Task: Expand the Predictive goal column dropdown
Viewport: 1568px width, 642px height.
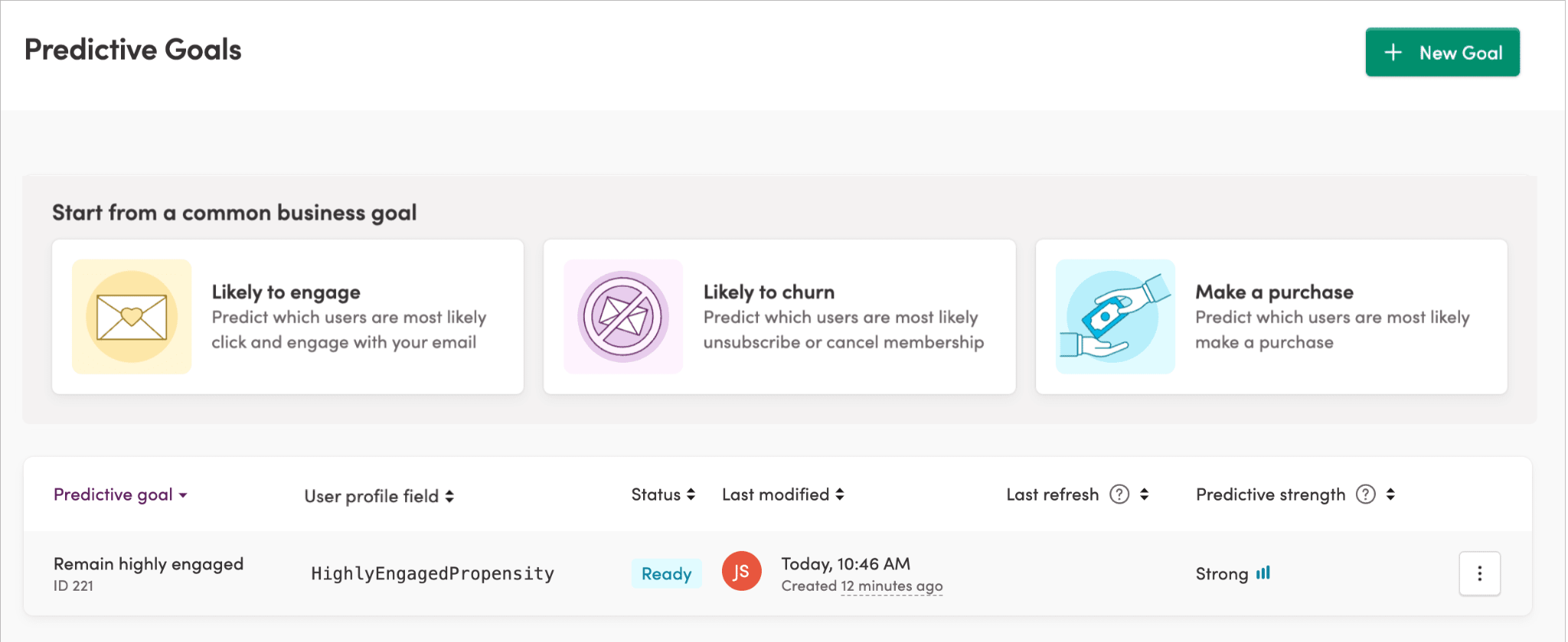Action: (x=120, y=495)
